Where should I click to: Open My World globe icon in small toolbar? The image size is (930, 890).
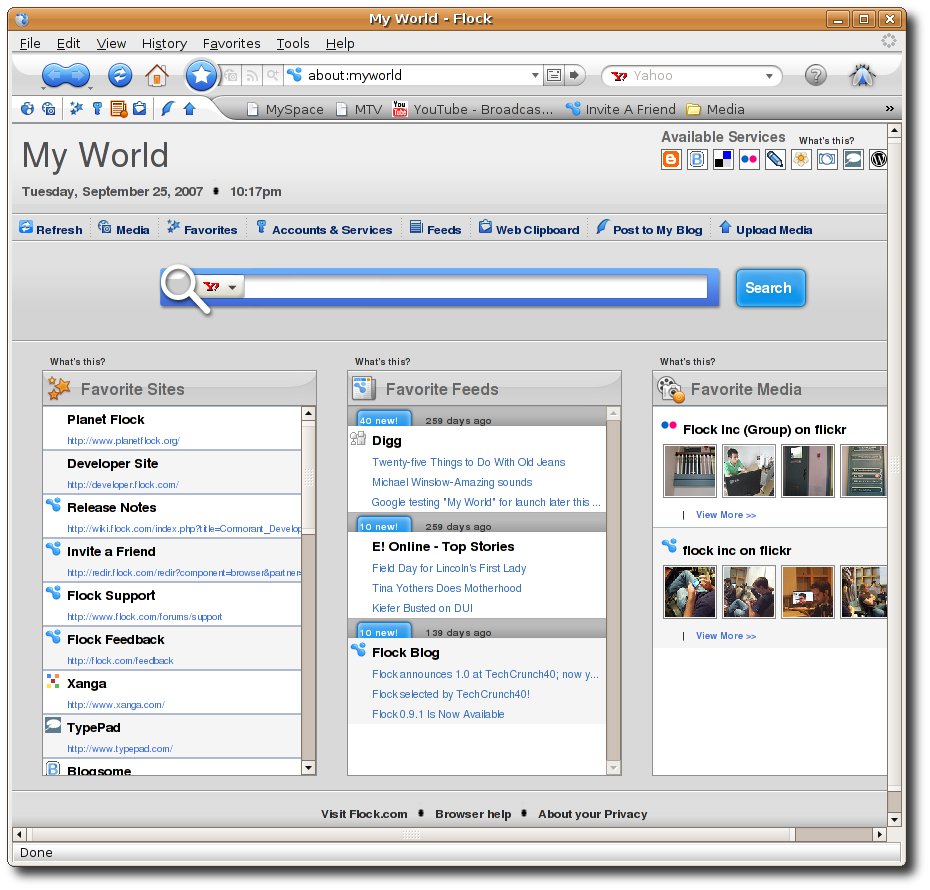pos(27,109)
